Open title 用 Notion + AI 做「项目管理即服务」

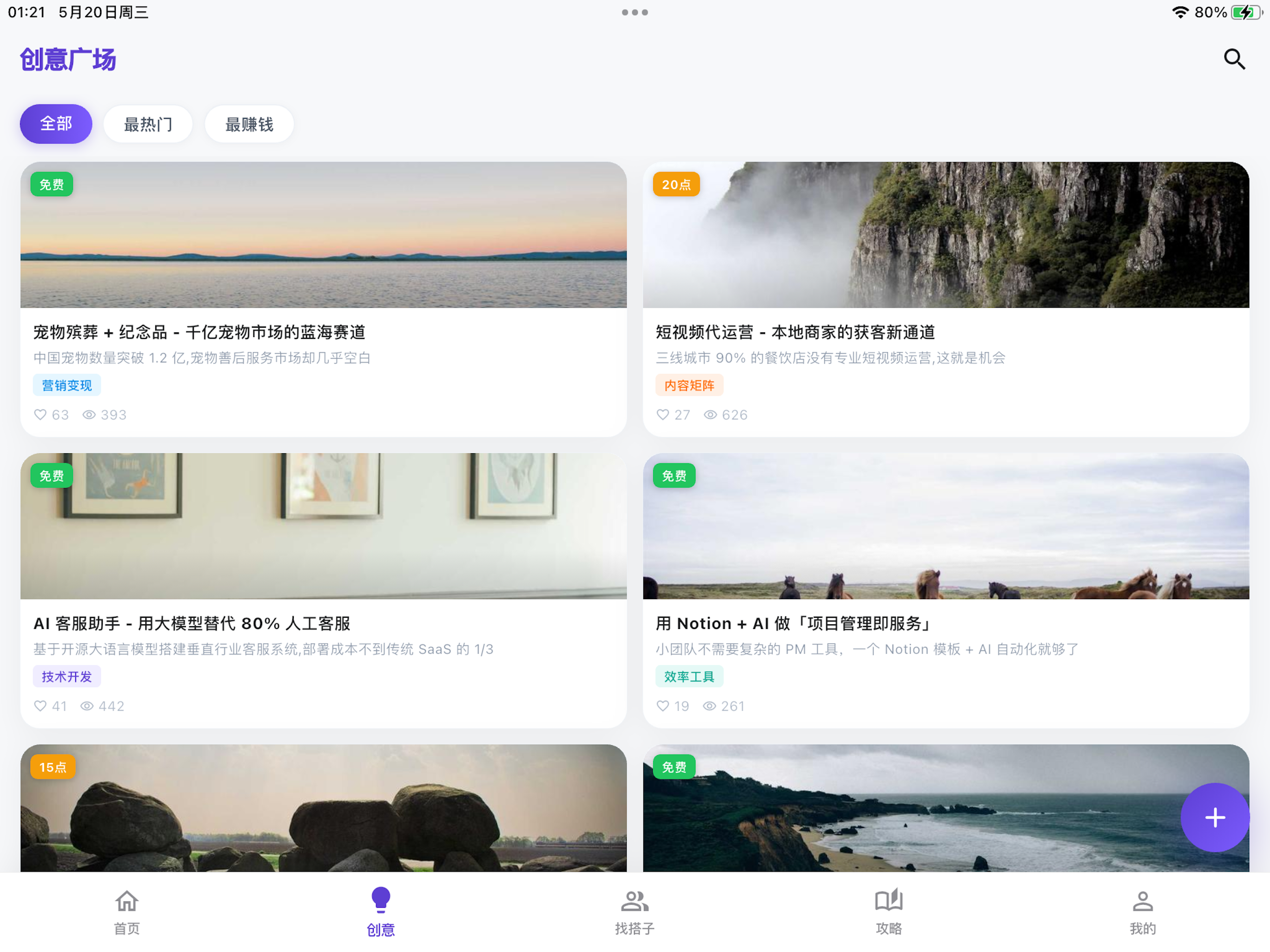794,623
